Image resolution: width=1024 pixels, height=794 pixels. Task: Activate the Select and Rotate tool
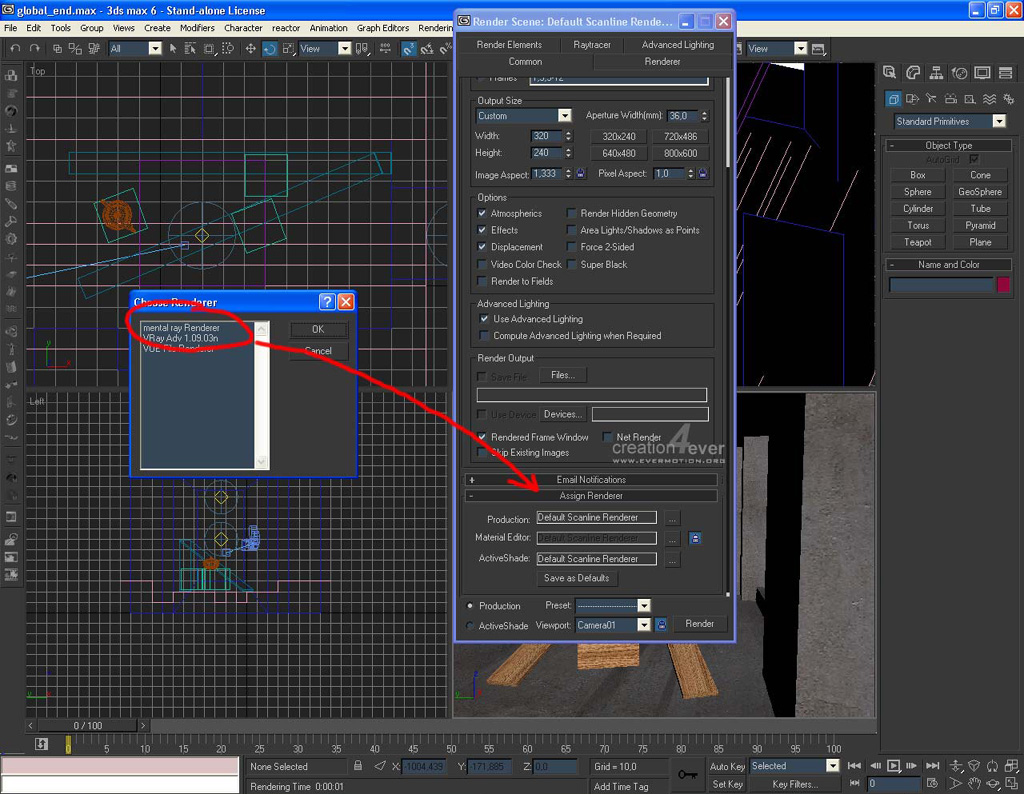(270, 48)
